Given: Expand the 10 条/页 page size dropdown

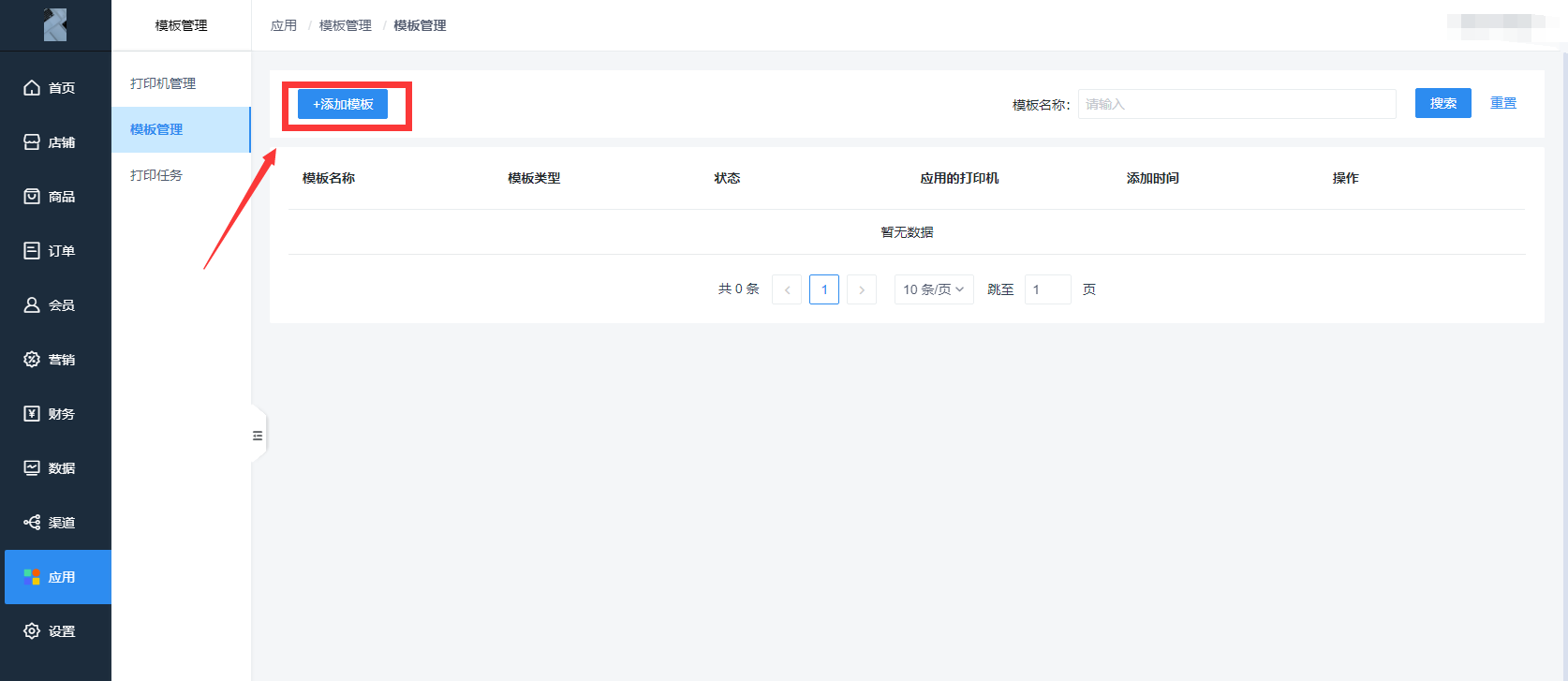Looking at the screenshot, I should pyautogui.click(x=933, y=289).
